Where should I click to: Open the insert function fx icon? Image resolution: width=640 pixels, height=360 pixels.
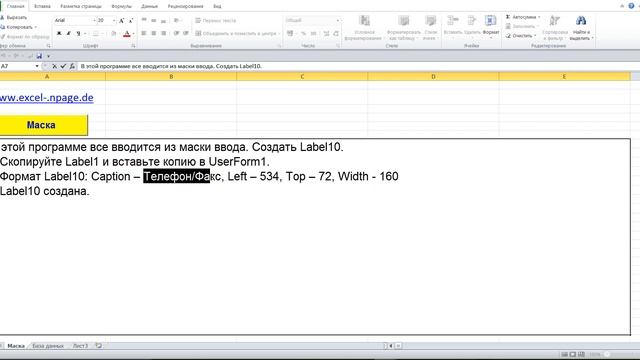click(x=72, y=66)
